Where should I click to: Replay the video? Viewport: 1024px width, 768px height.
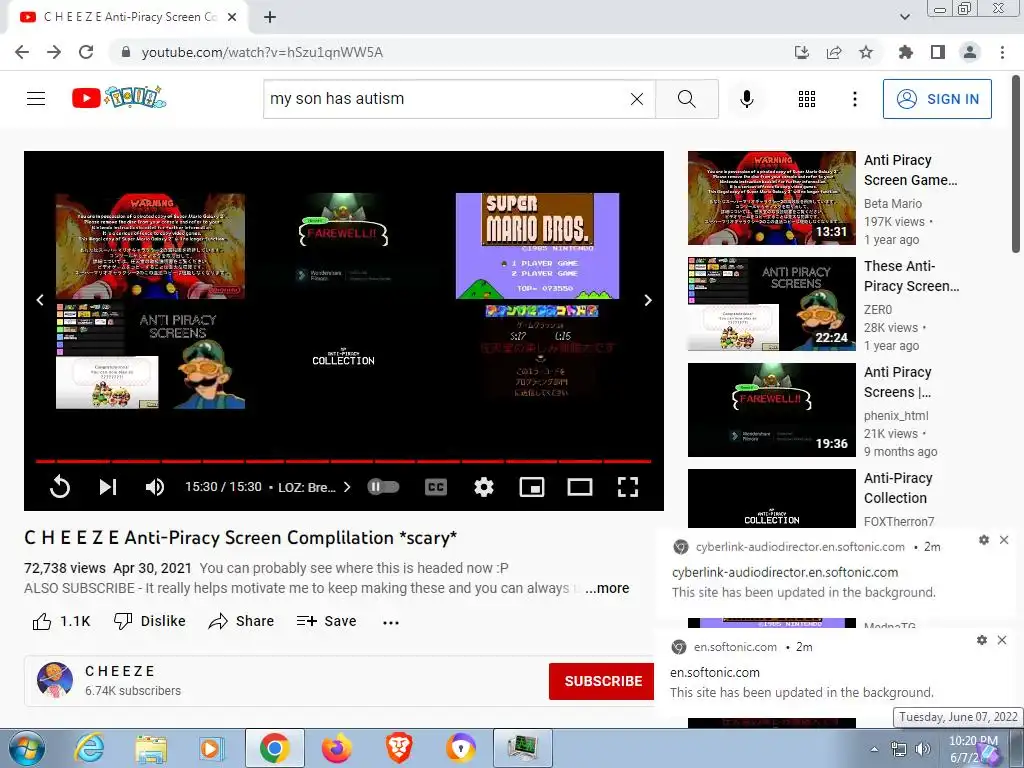point(59,487)
